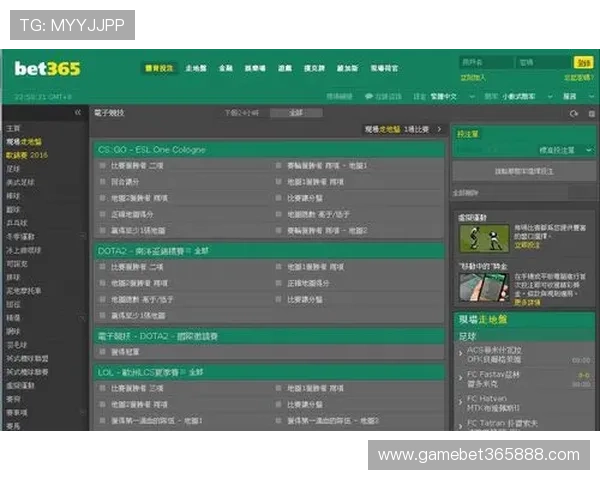Collapse the LOL - 歐洲LCS夏季賽 section header

pyautogui.click(x=269, y=372)
